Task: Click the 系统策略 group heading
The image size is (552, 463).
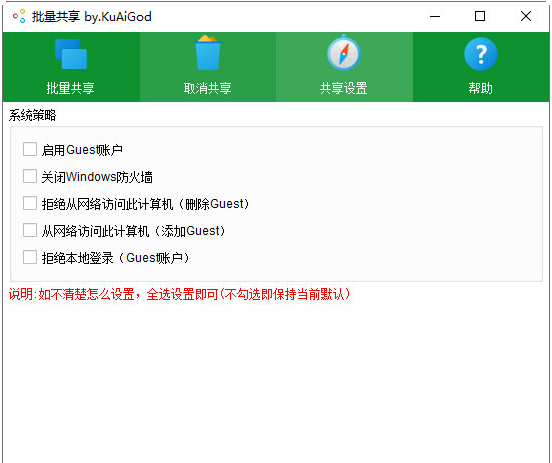Action: [32, 115]
